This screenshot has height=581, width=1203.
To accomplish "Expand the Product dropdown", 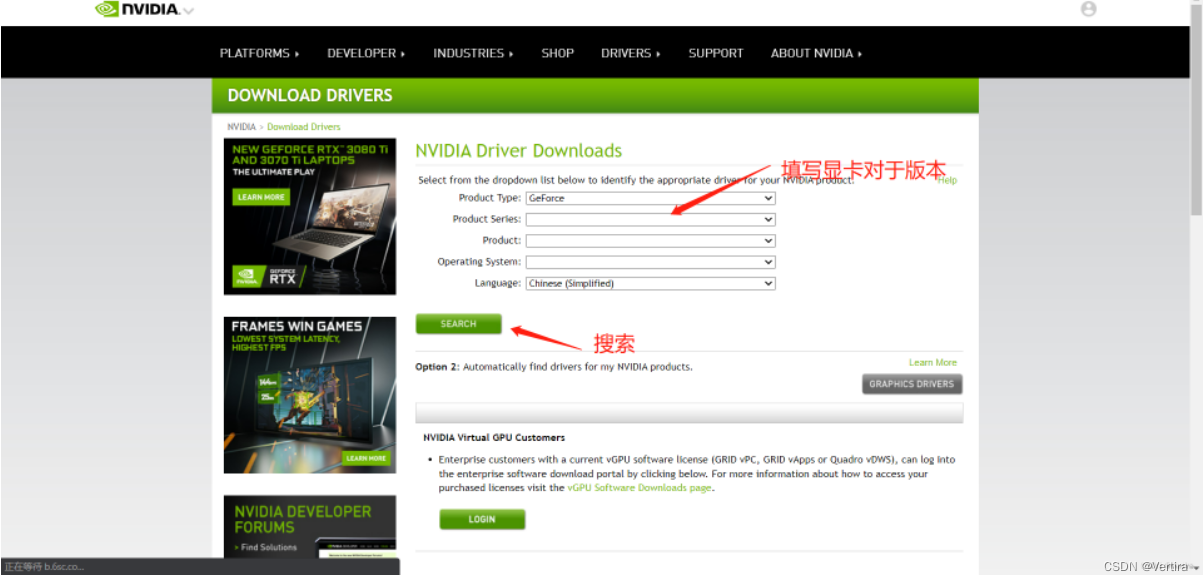I will (651, 241).
